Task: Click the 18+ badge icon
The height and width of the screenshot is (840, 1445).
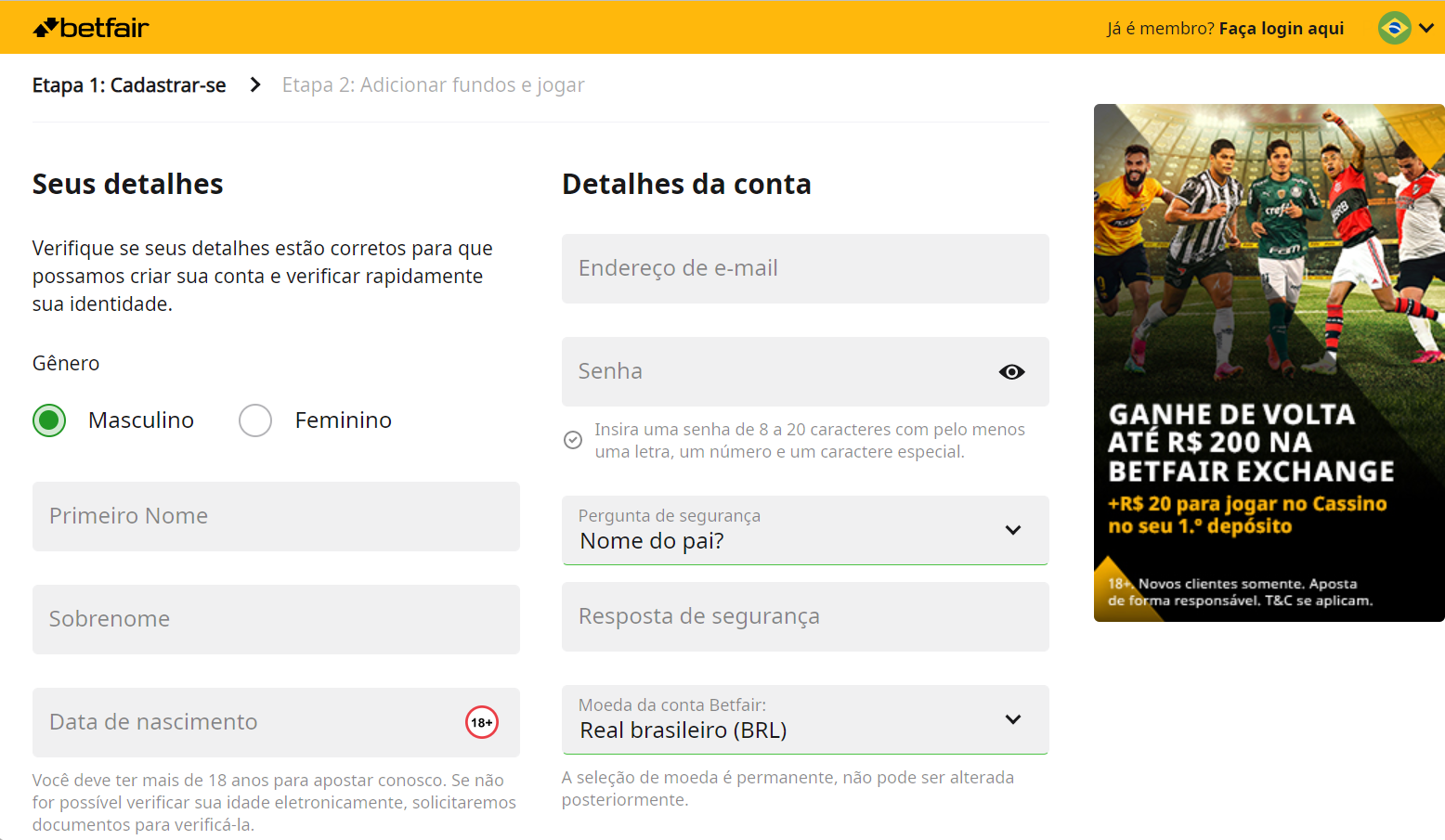Action: point(482,722)
